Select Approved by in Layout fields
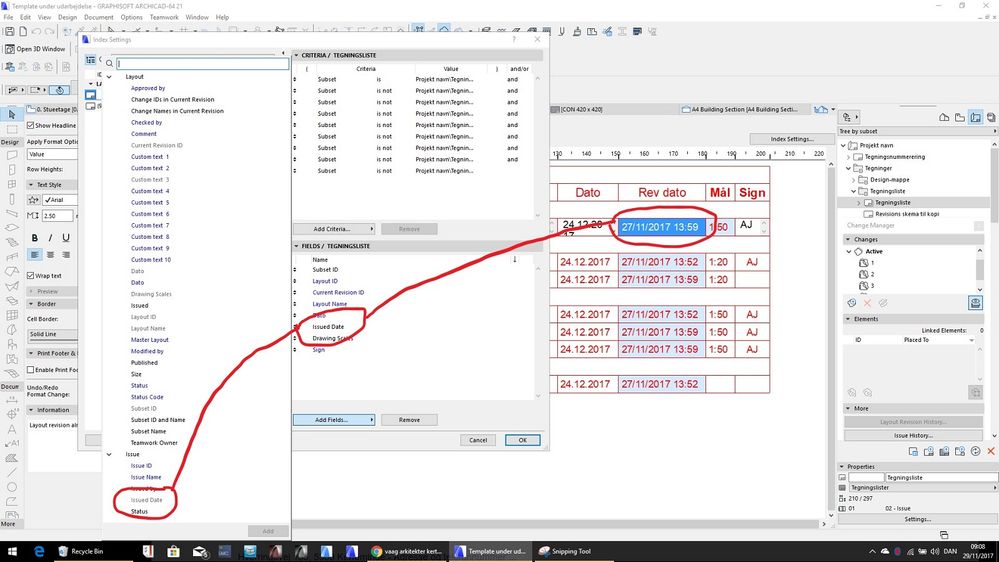999x562 pixels. [148, 89]
